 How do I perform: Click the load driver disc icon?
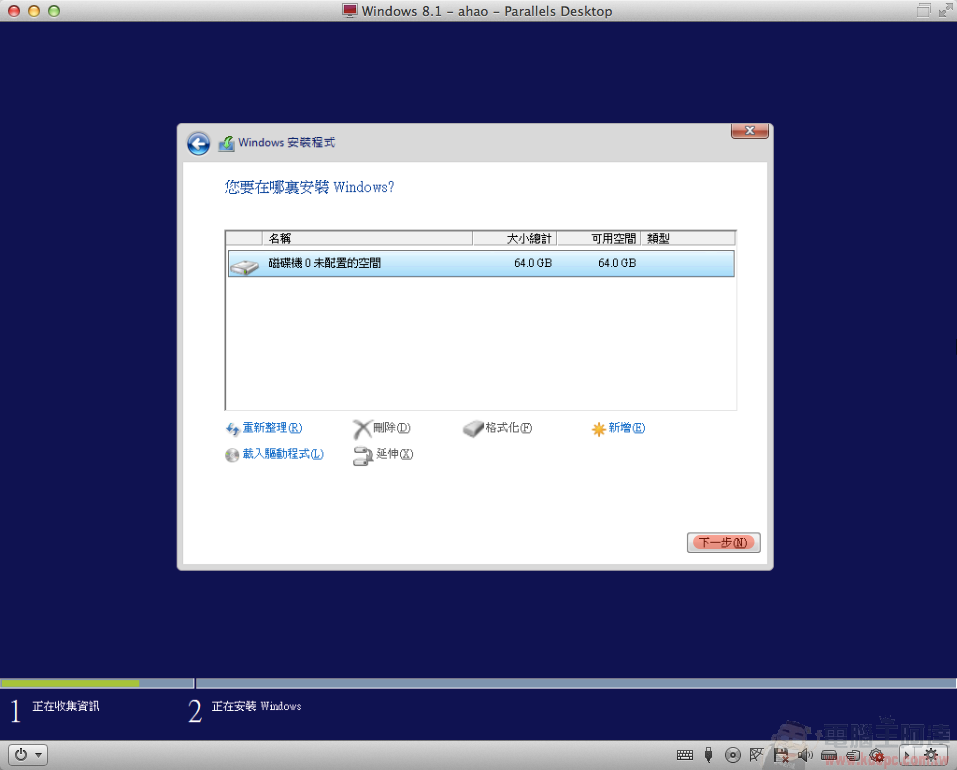click(232, 455)
